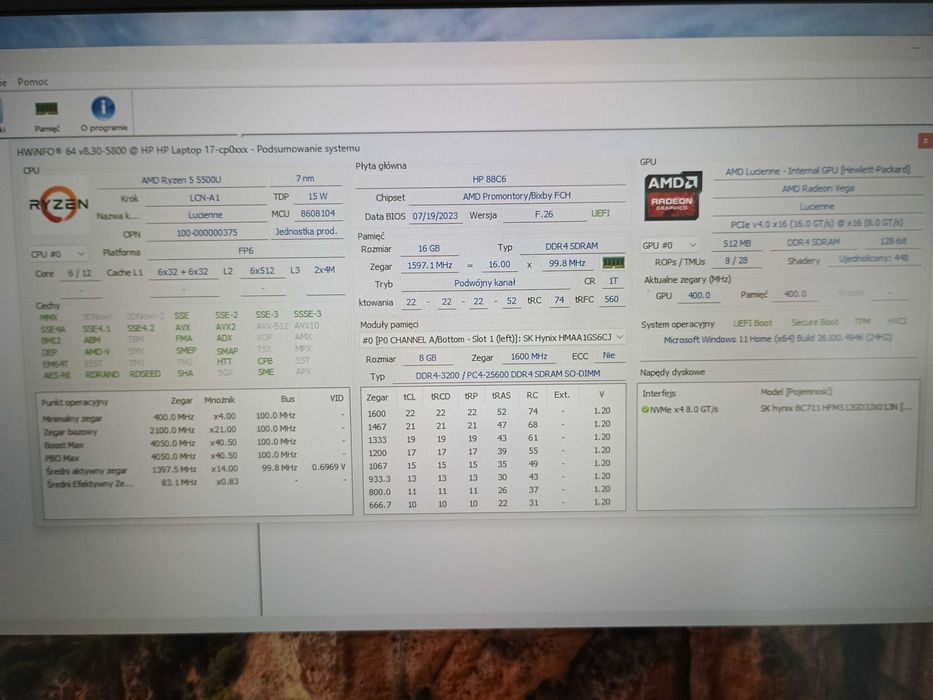Click the AMD Ryzen 5 5500U name field
Screen dimensions: 933x700
pos(181,180)
